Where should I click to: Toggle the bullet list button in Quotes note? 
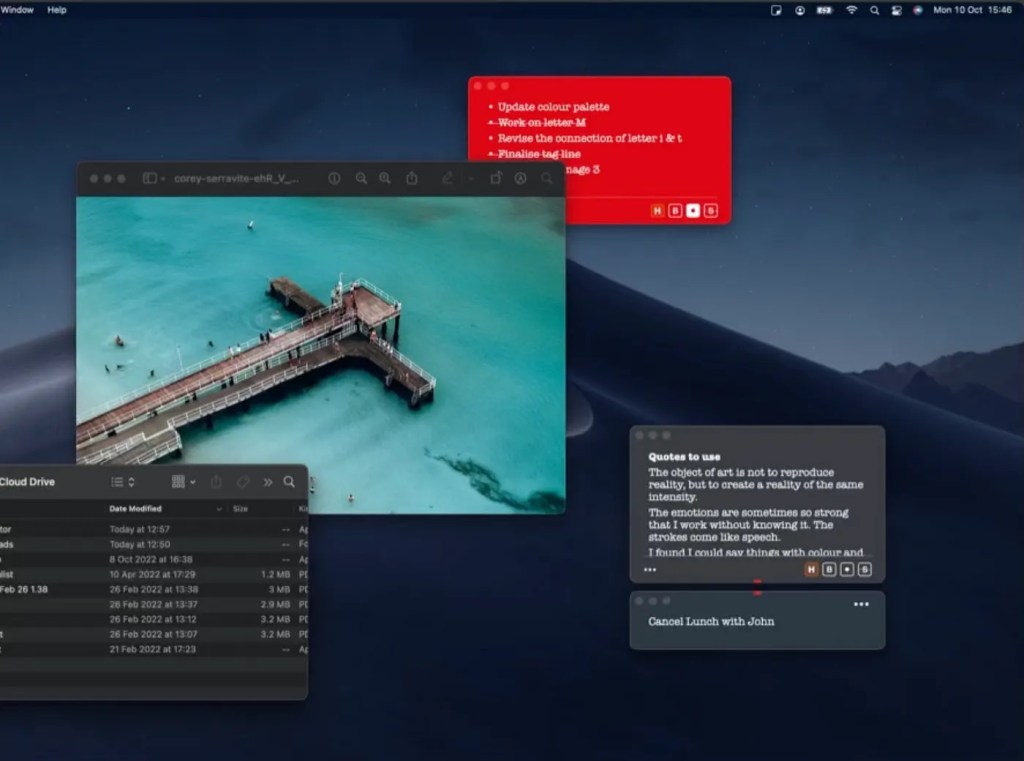846,570
